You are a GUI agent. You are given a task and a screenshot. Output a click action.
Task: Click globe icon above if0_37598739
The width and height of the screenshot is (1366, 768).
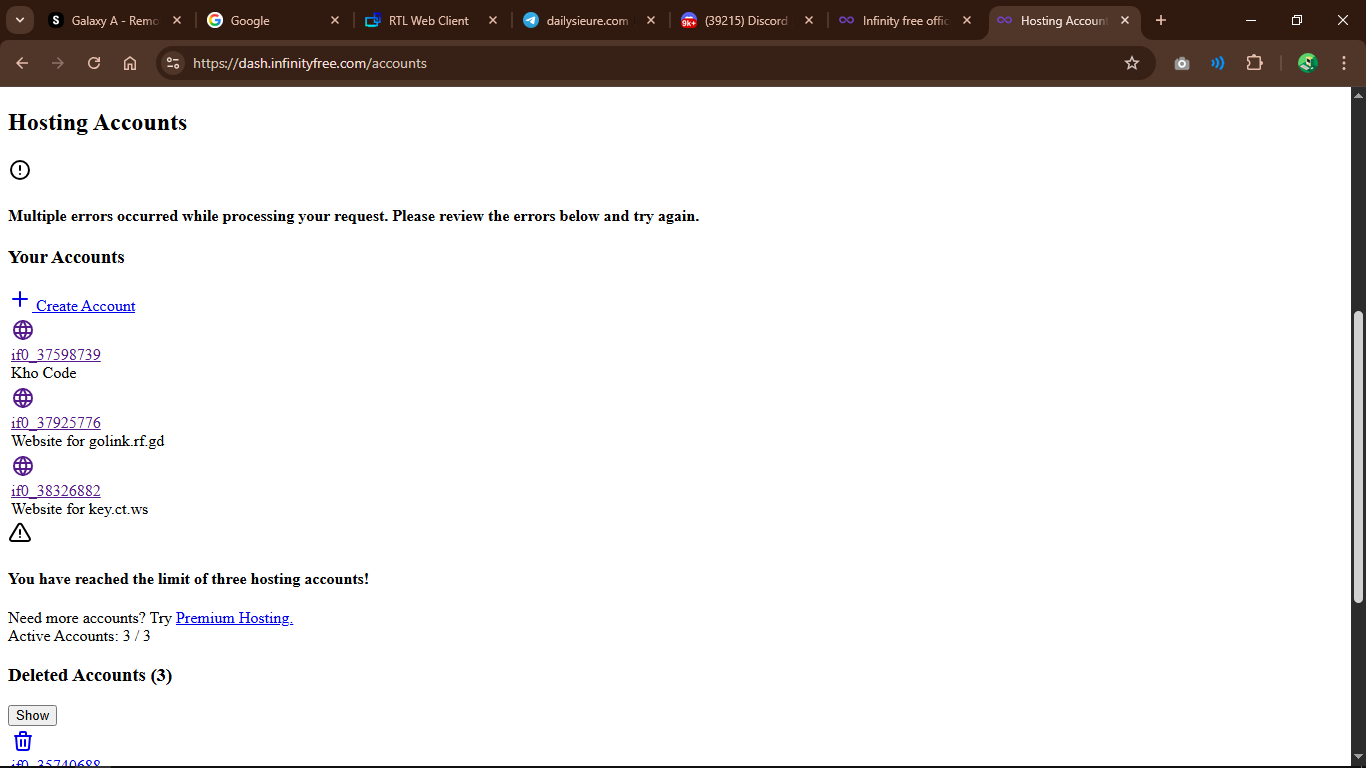point(22,330)
